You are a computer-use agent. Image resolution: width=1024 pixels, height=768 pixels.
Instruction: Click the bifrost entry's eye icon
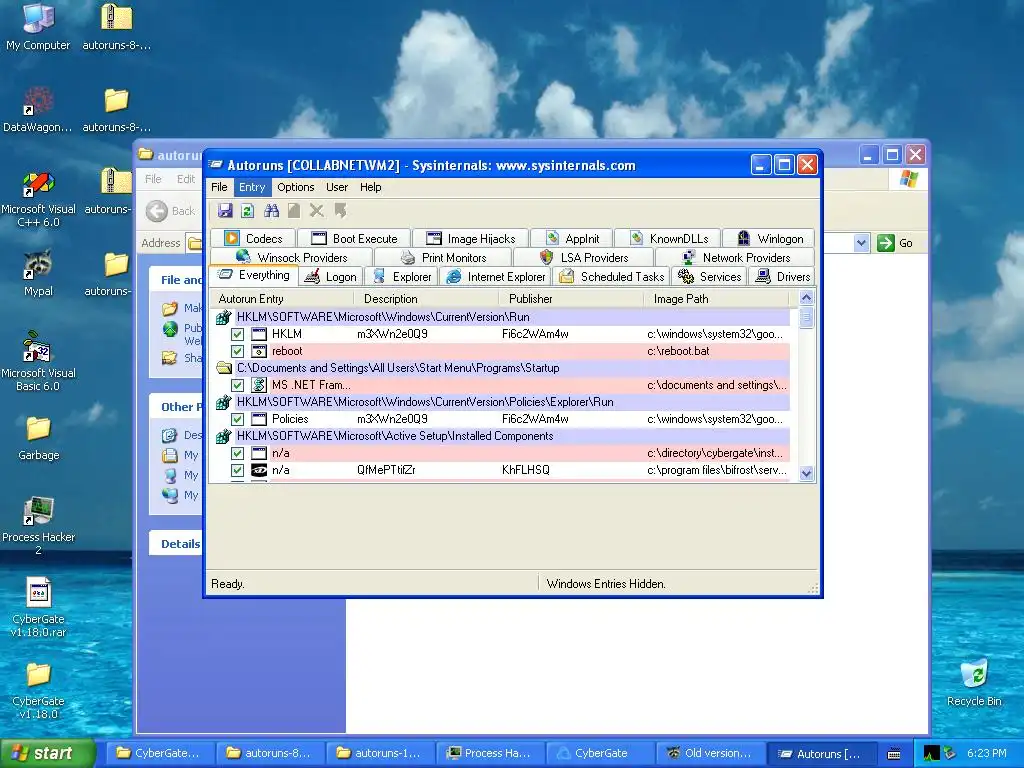point(259,470)
